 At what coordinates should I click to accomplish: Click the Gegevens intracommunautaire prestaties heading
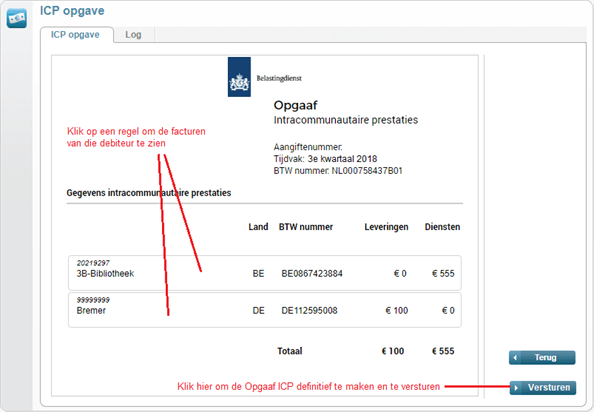(x=148, y=193)
